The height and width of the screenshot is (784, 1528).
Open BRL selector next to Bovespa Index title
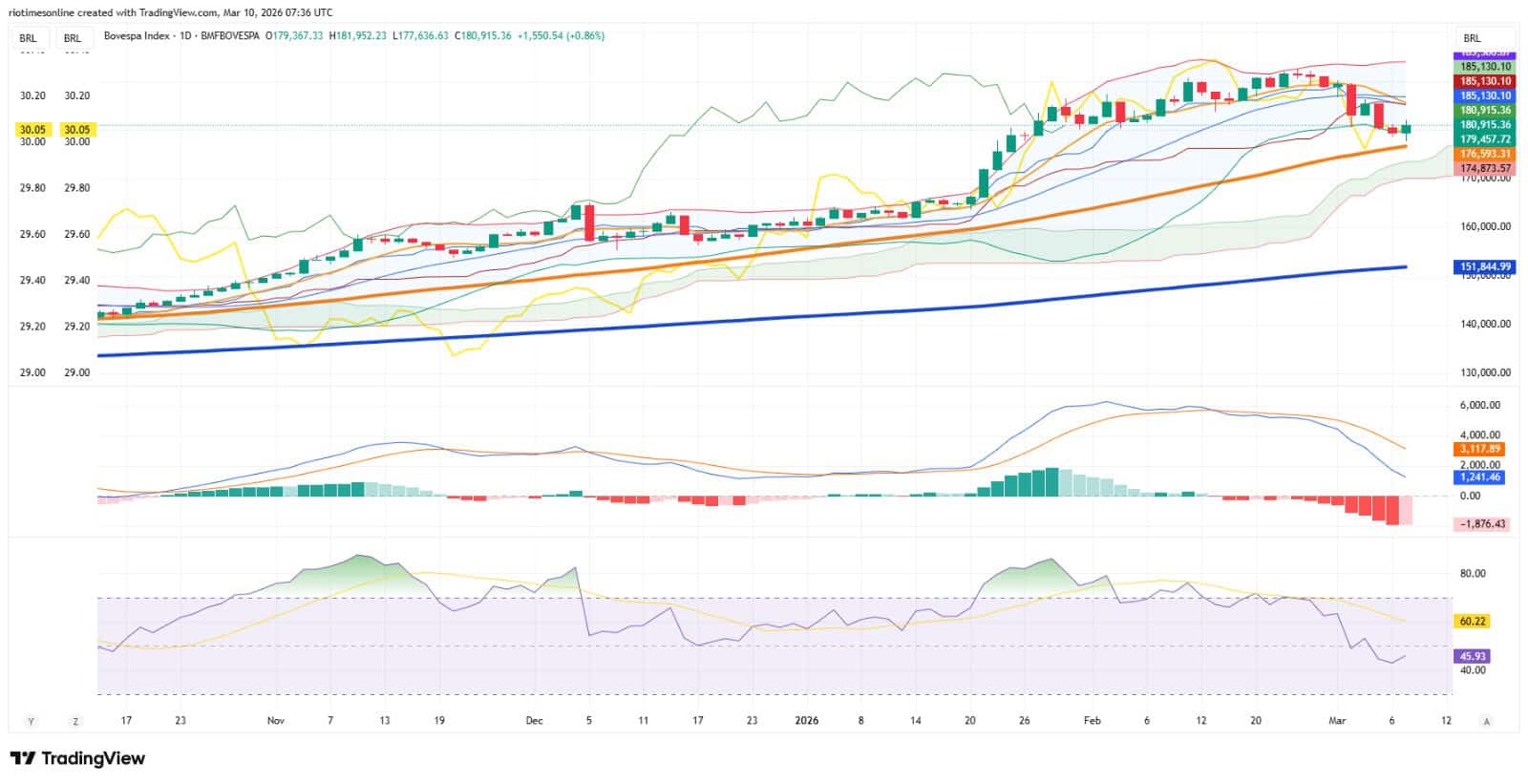[73, 38]
